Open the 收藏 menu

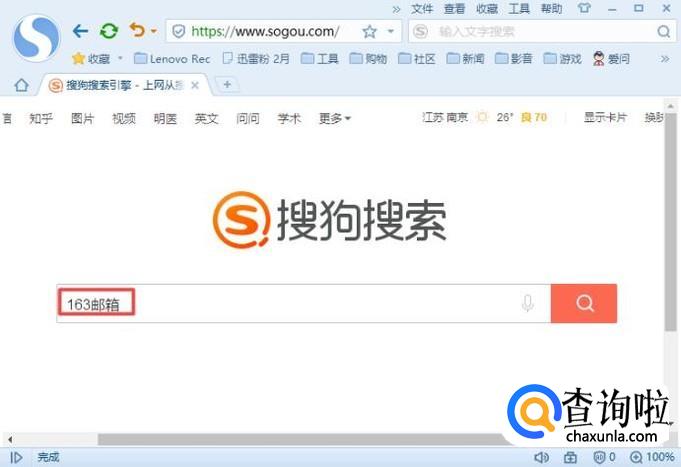tap(487, 9)
